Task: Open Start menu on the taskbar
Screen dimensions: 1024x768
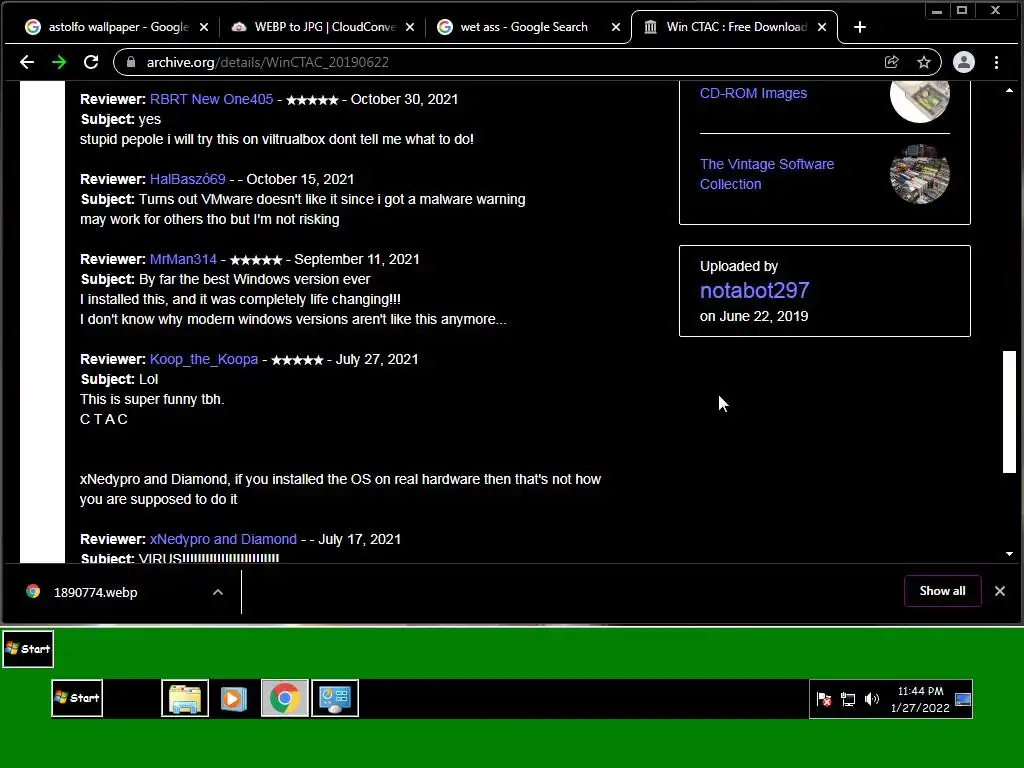Action: click(77, 698)
